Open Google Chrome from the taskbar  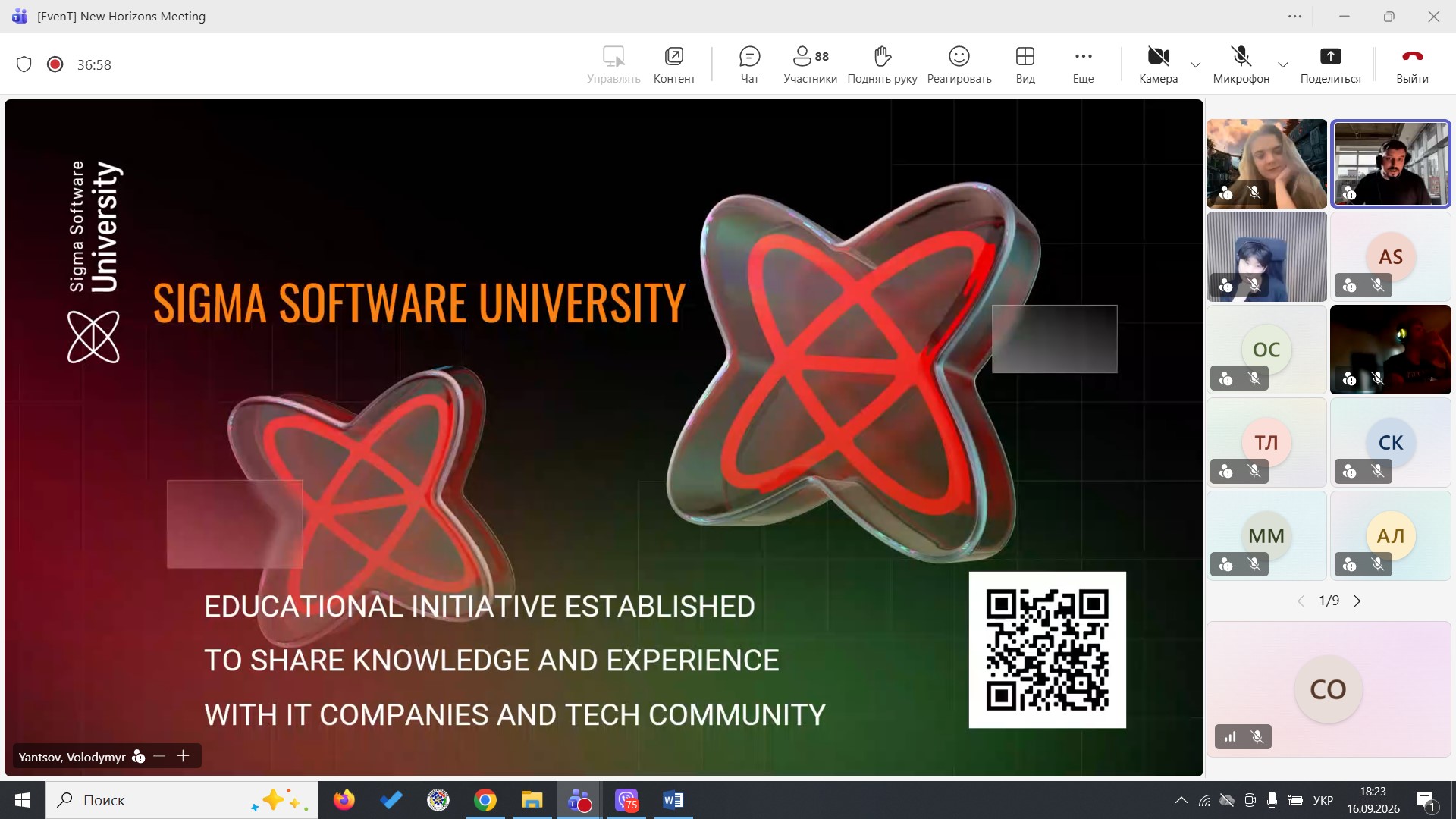point(485,800)
